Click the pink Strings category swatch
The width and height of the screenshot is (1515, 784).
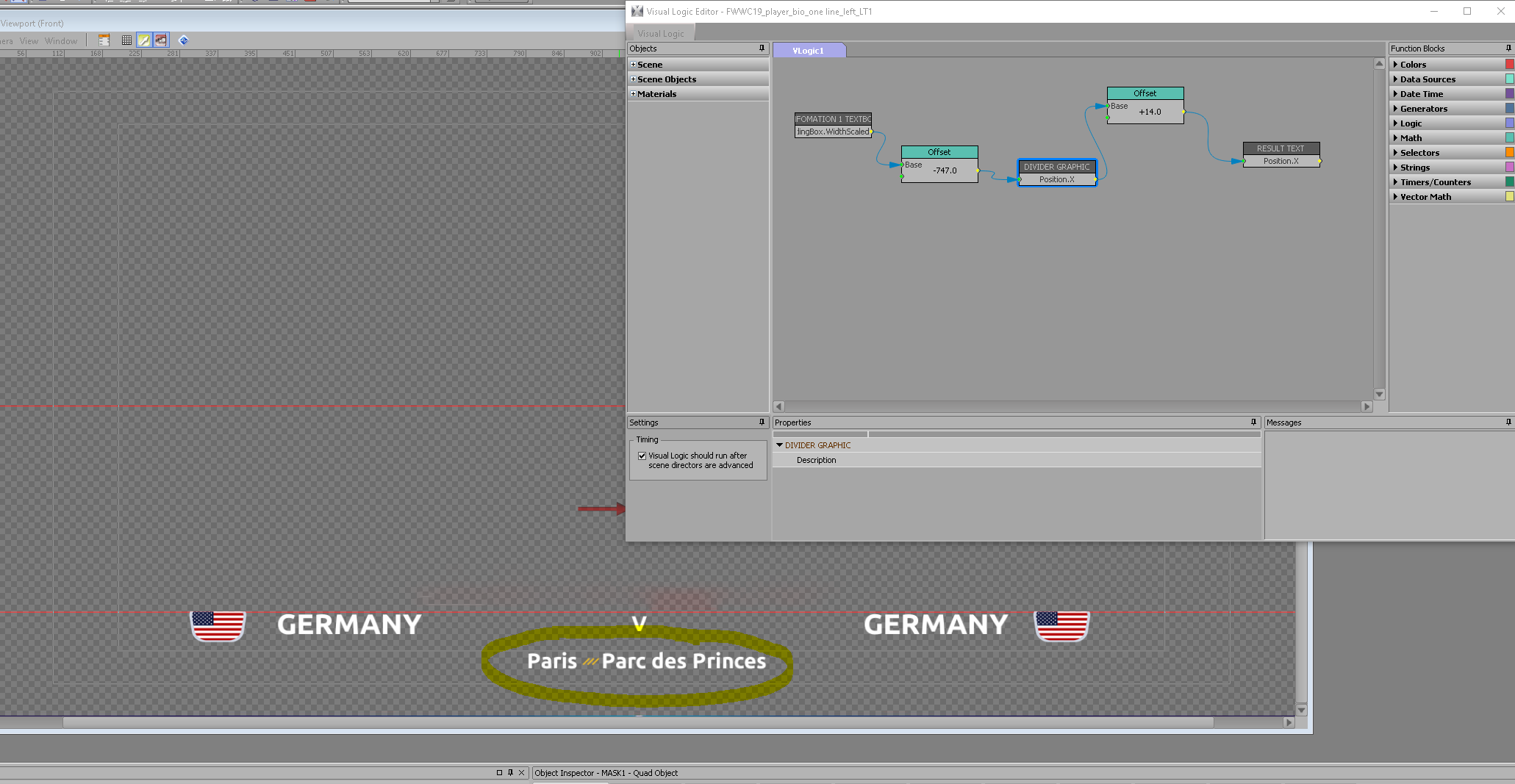coord(1509,168)
